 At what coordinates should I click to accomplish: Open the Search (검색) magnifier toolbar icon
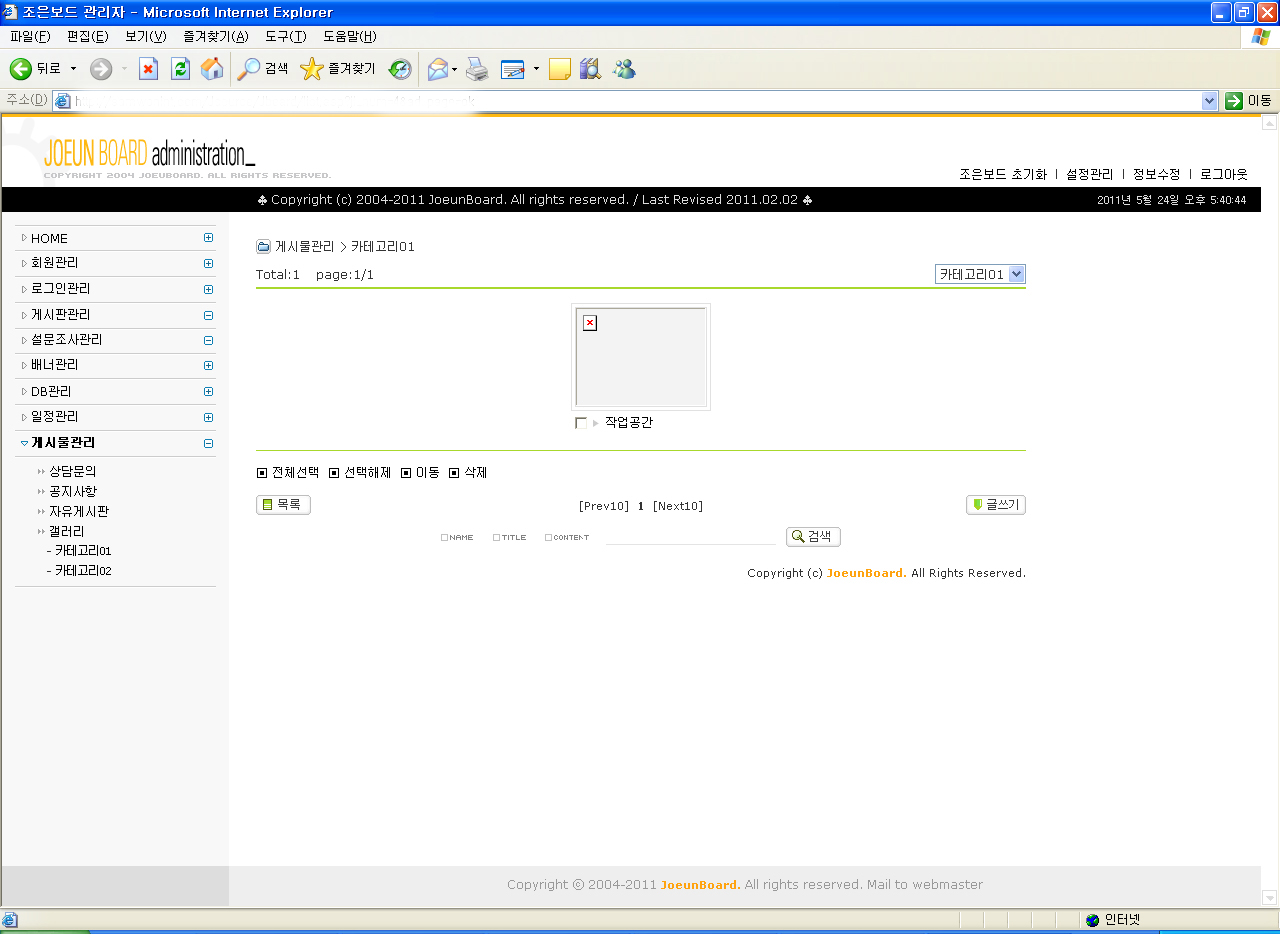coord(248,69)
